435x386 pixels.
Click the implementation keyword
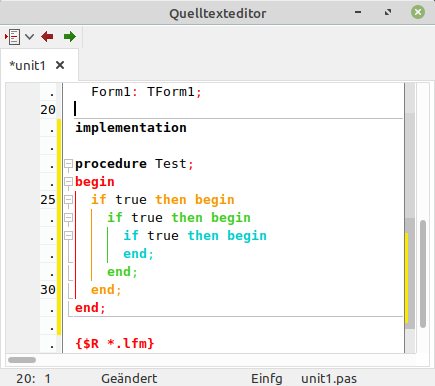[131, 128]
